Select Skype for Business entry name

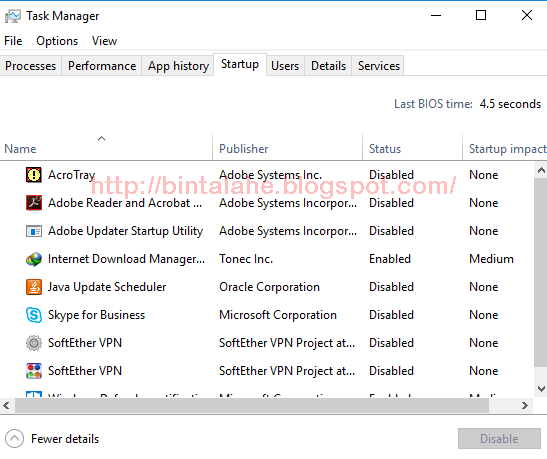click(x=96, y=315)
